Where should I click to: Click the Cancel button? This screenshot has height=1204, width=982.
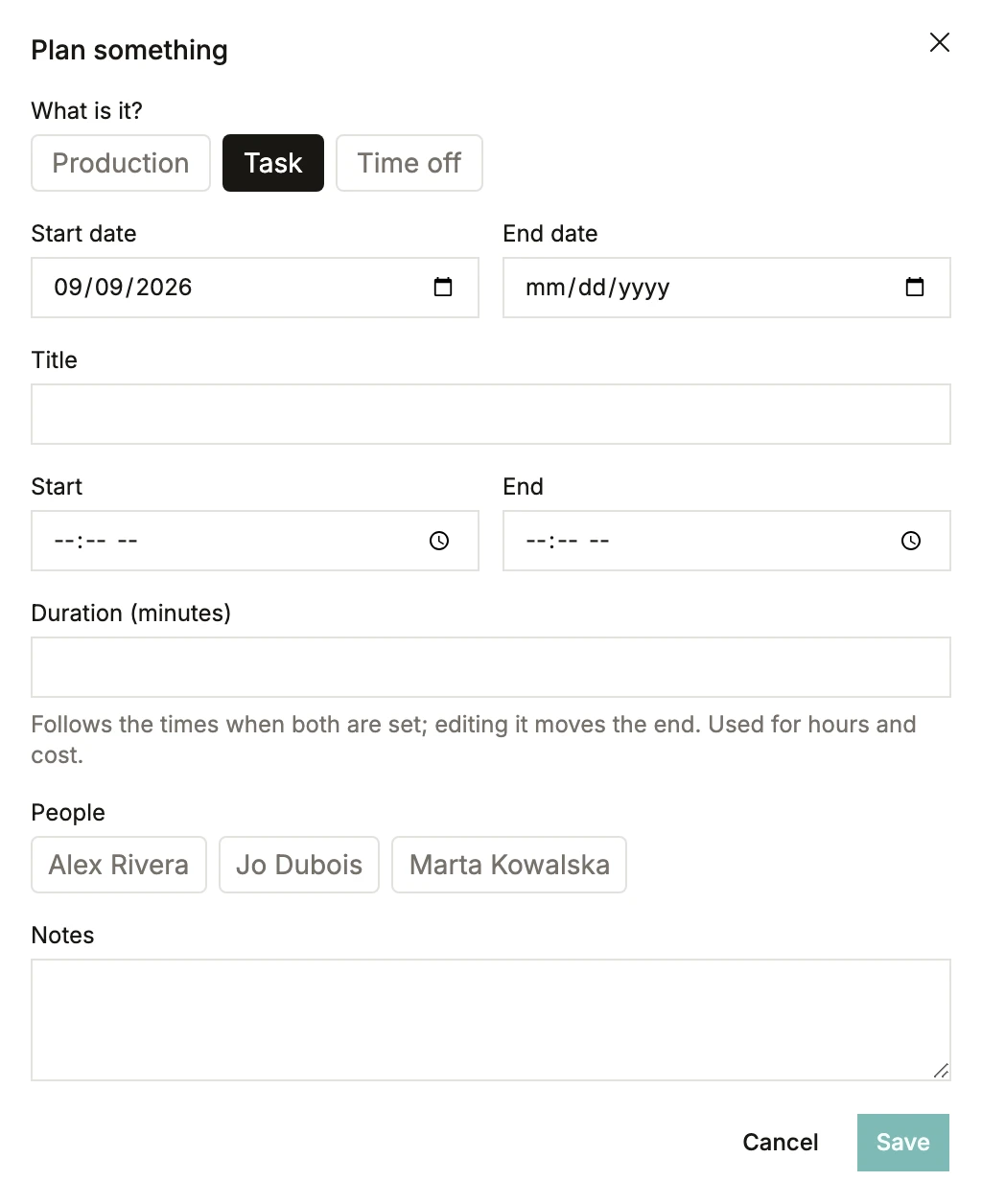pos(781,1143)
